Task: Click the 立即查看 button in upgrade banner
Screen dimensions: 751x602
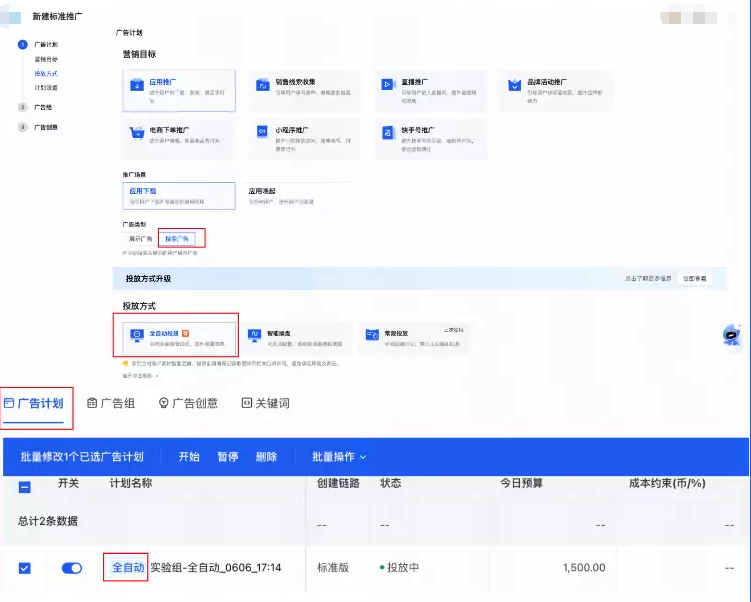Action: point(694,278)
